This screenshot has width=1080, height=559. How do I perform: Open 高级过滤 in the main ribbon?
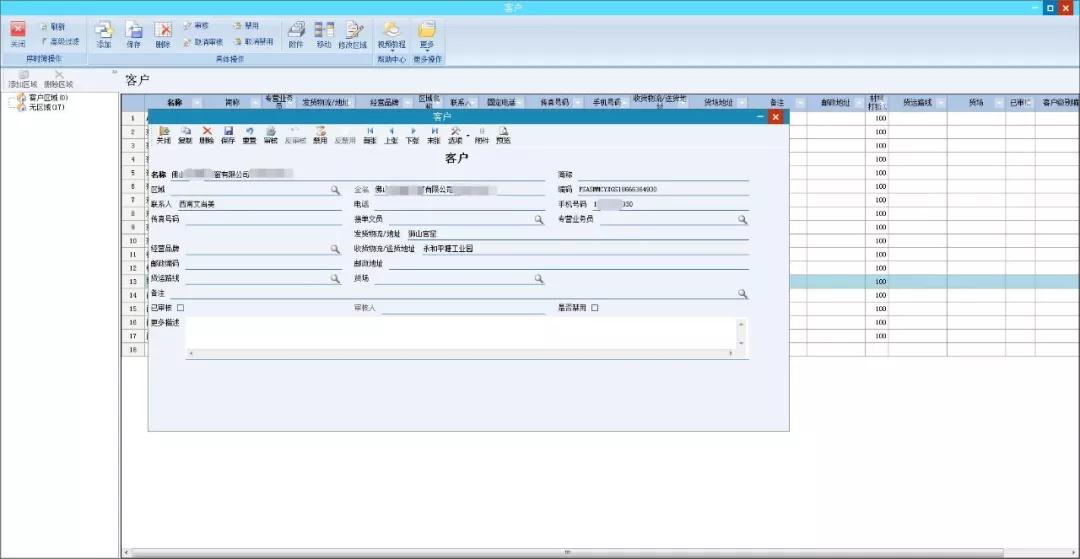click(x=60, y=41)
